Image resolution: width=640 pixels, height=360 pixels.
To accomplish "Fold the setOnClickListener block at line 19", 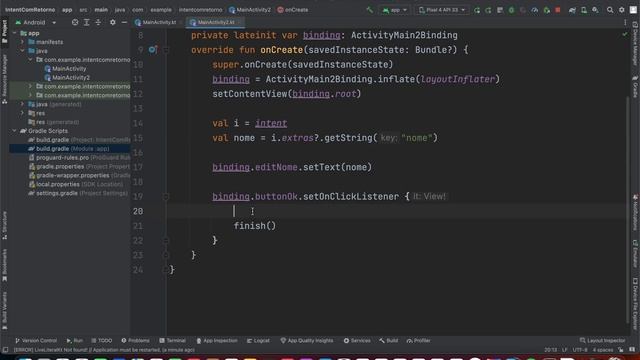I will click(166, 197).
